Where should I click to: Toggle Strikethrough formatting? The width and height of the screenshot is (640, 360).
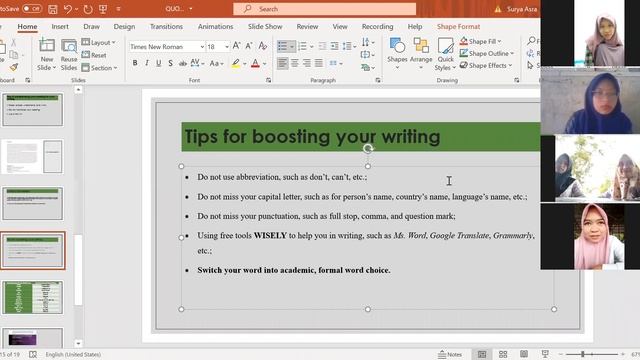point(182,63)
